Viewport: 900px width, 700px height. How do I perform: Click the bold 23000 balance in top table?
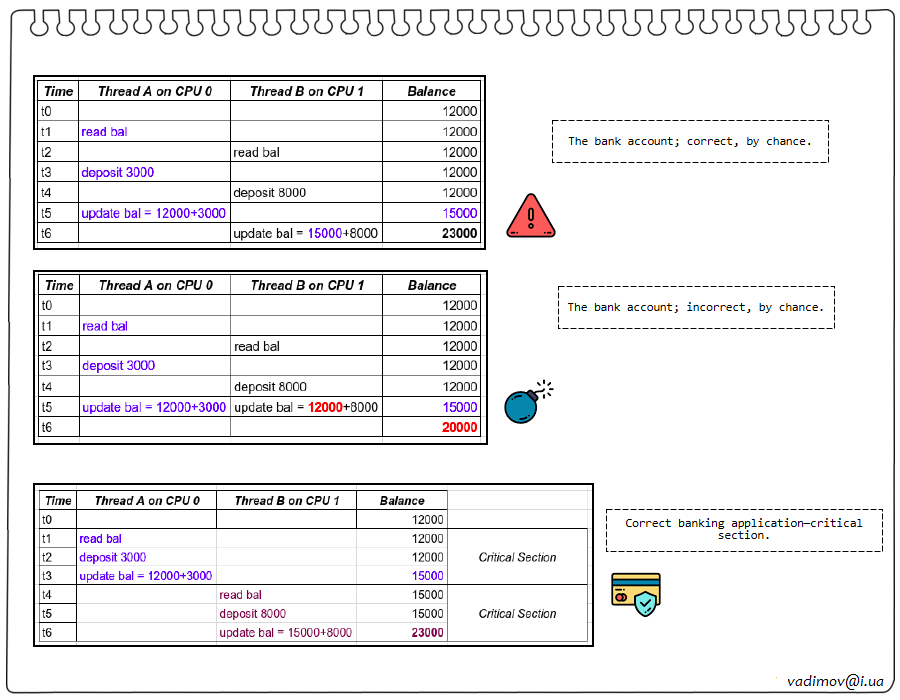click(x=460, y=233)
